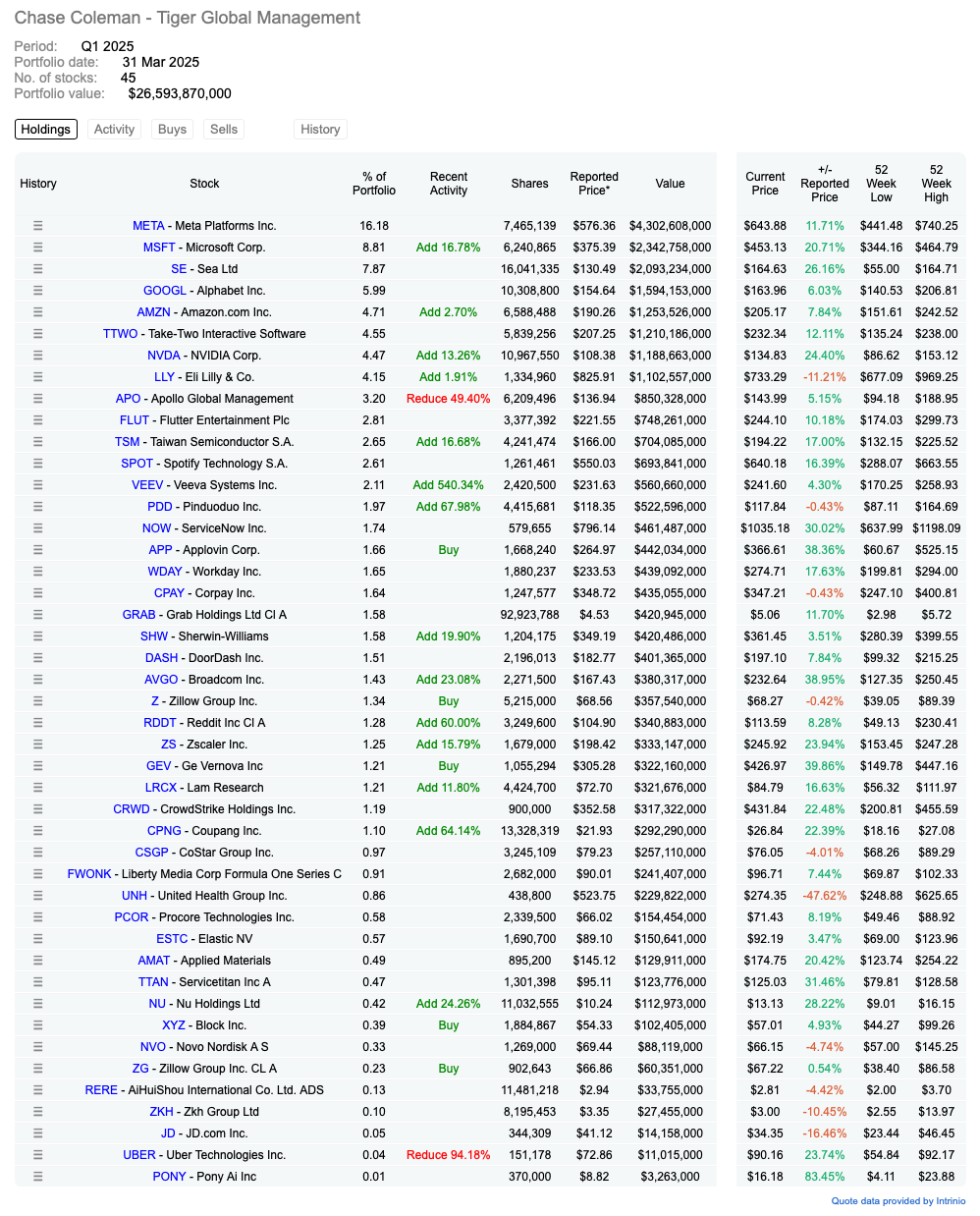This screenshot has width=980, height=1216.
Task: Open history icon for PDD row
Action: click(x=38, y=507)
